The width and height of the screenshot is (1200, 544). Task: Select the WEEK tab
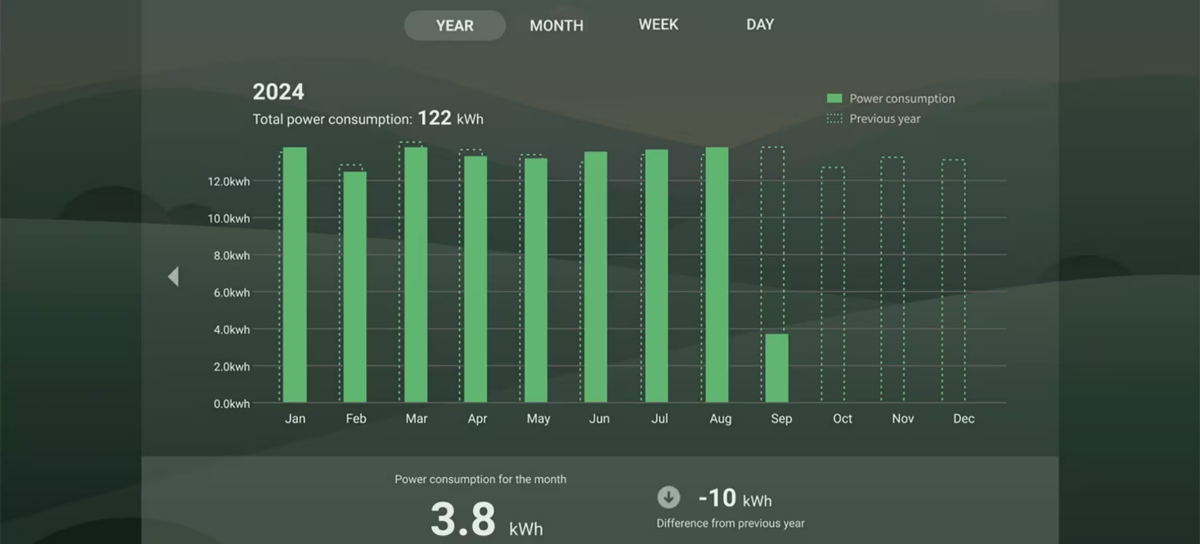(x=658, y=24)
